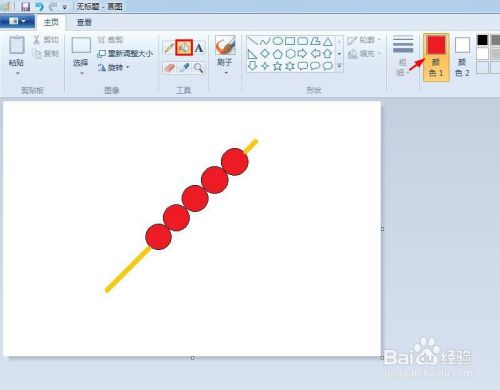Click the 复制 copy button
The height and width of the screenshot is (390, 500).
pyautogui.click(x=46, y=53)
